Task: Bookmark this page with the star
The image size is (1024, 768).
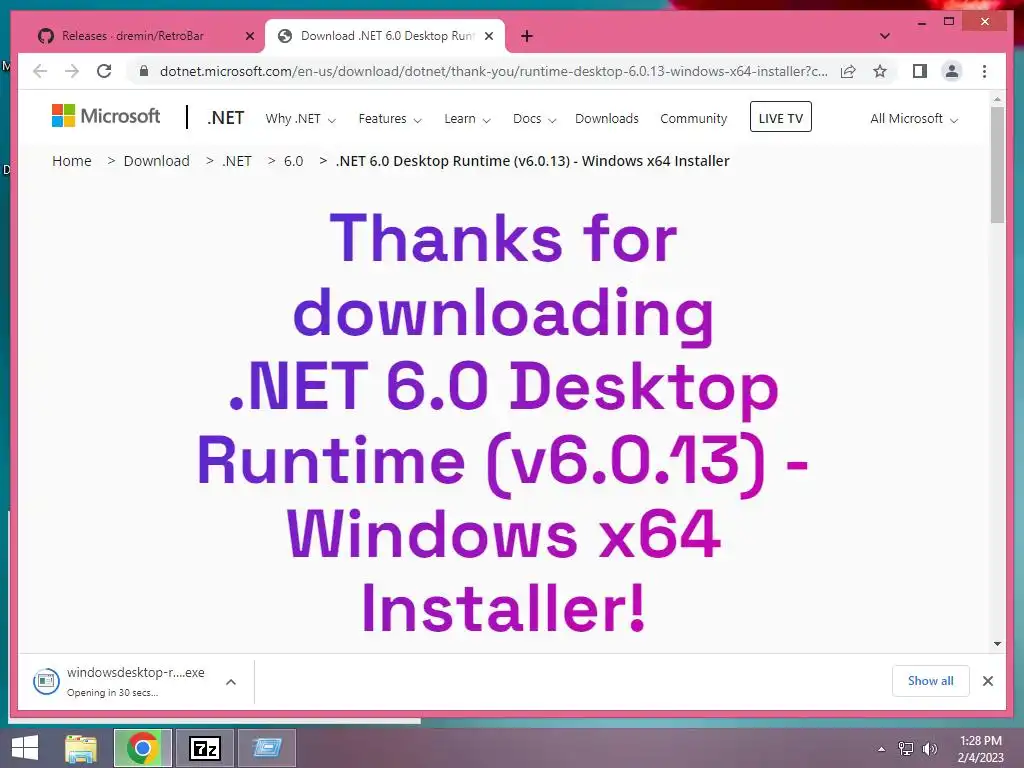Action: 880,71
